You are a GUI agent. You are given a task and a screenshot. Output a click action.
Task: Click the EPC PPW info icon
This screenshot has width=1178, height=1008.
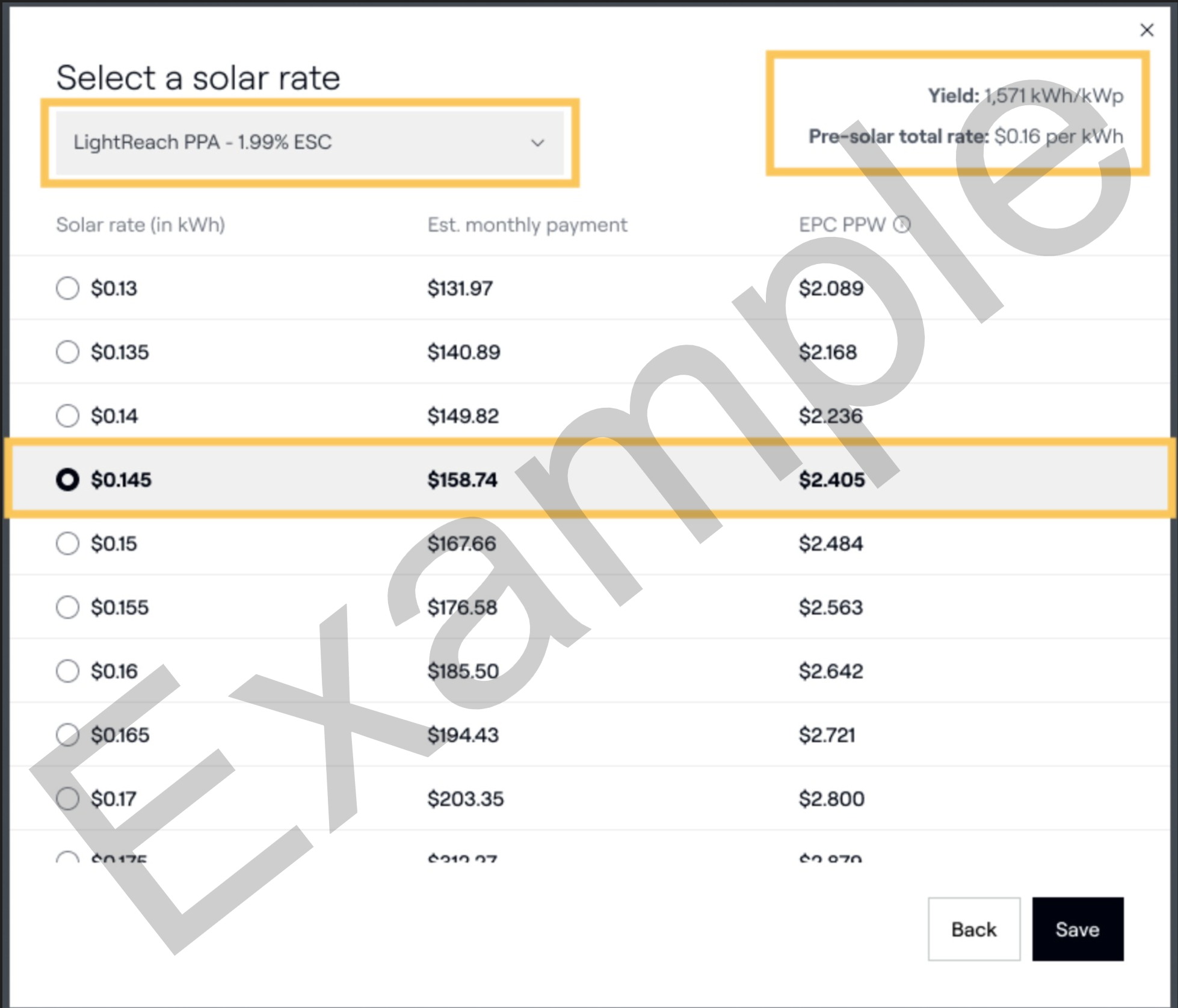point(901,225)
